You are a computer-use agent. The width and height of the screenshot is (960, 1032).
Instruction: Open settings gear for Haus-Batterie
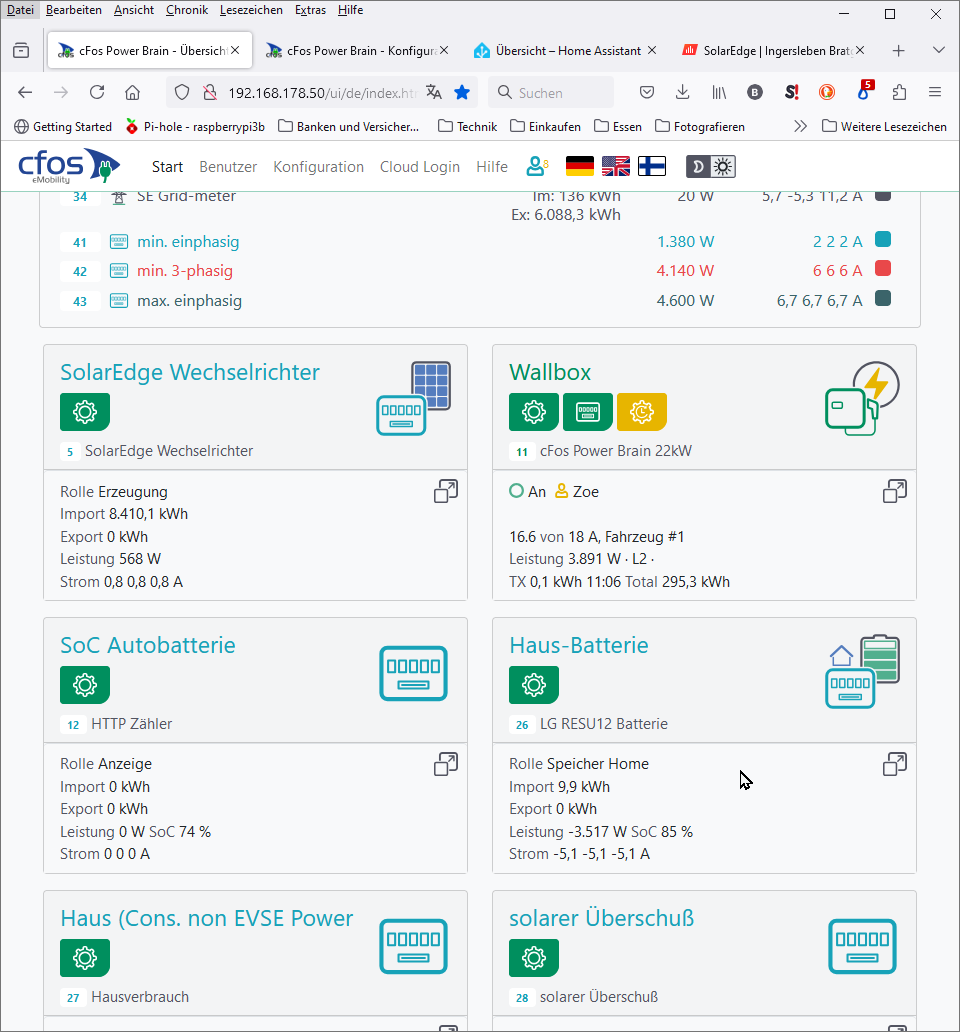point(534,685)
